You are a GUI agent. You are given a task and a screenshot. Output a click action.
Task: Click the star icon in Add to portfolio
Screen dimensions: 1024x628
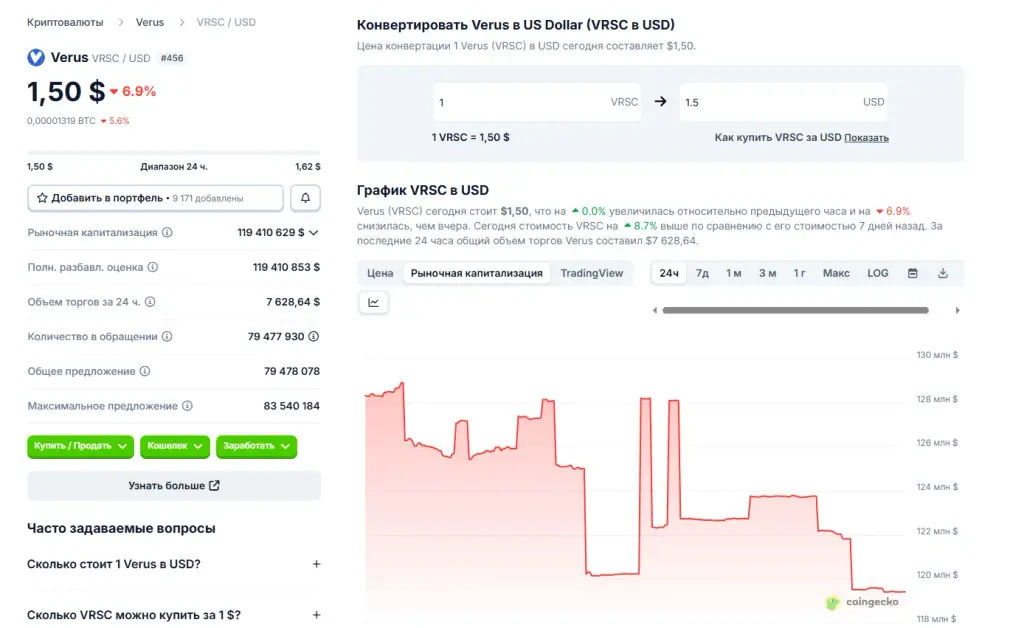pos(42,198)
